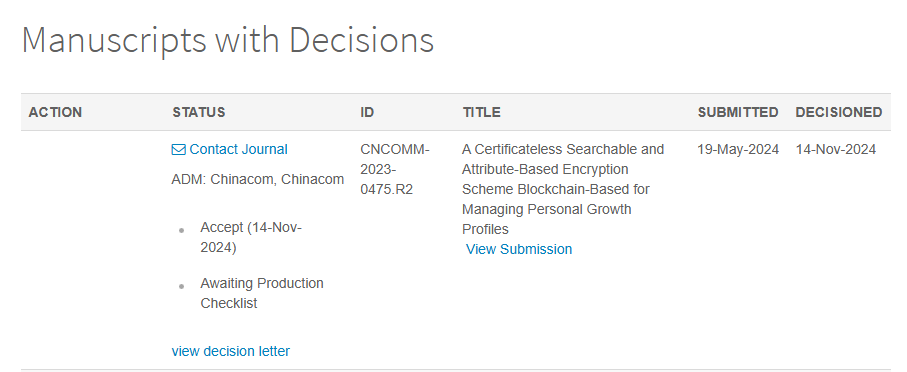Click the Certificateless Searchable manuscript title text

[563, 189]
